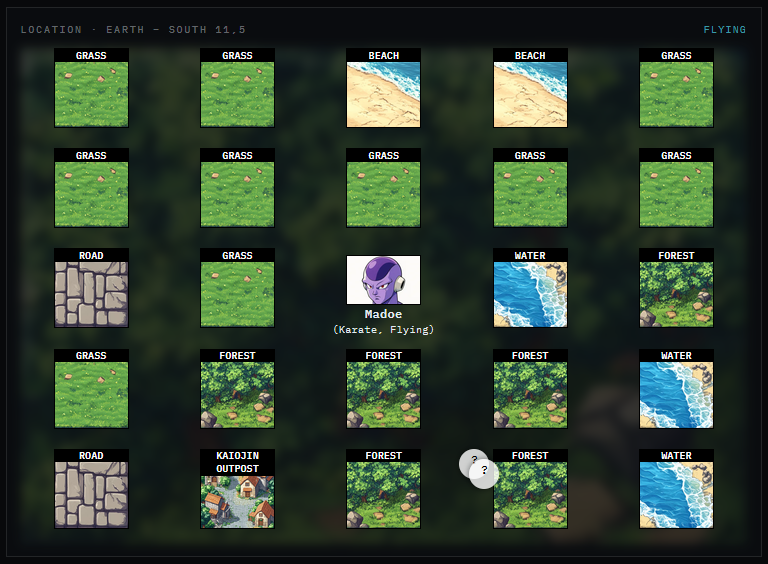Select the Forest tile in Madoe's row
Screen dimensions: 768x564
(676, 288)
